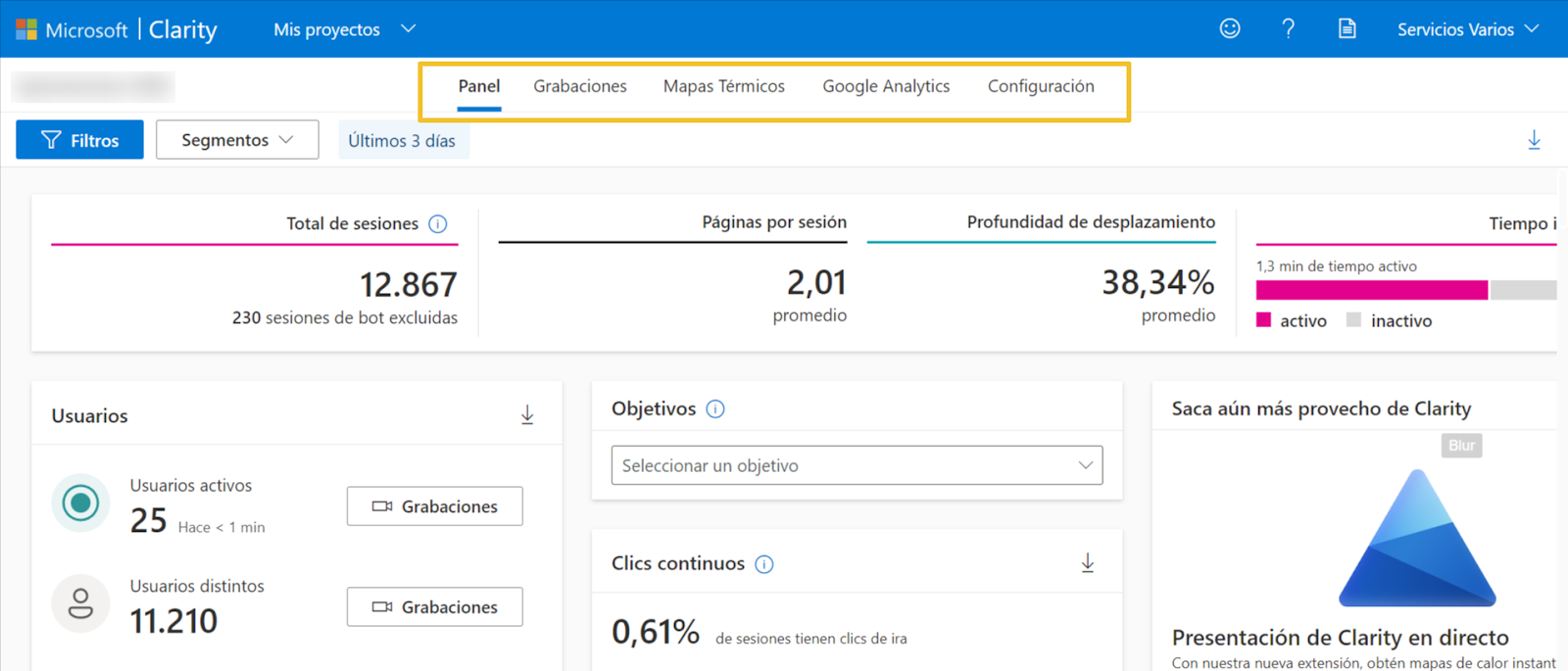Click the Usuarios activos live icon
Viewport: 1568px width, 671px height.
coord(80,503)
